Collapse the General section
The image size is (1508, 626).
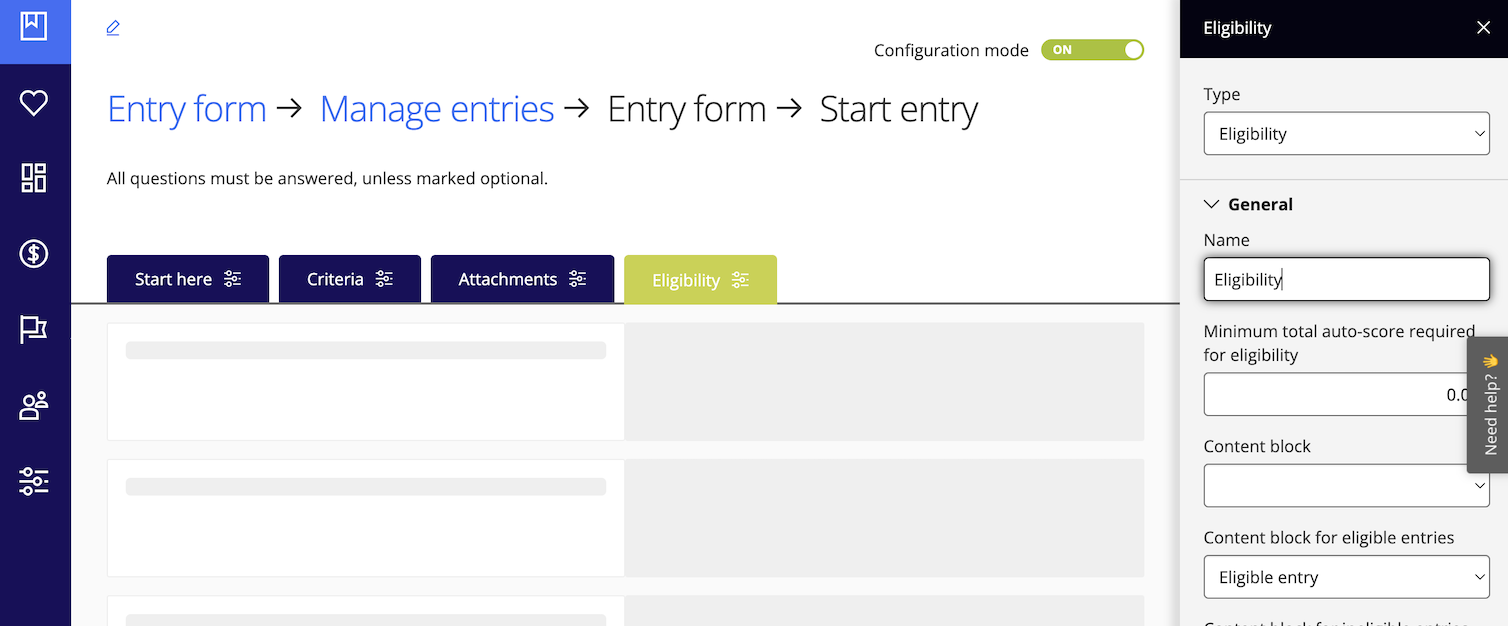tap(1211, 203)
